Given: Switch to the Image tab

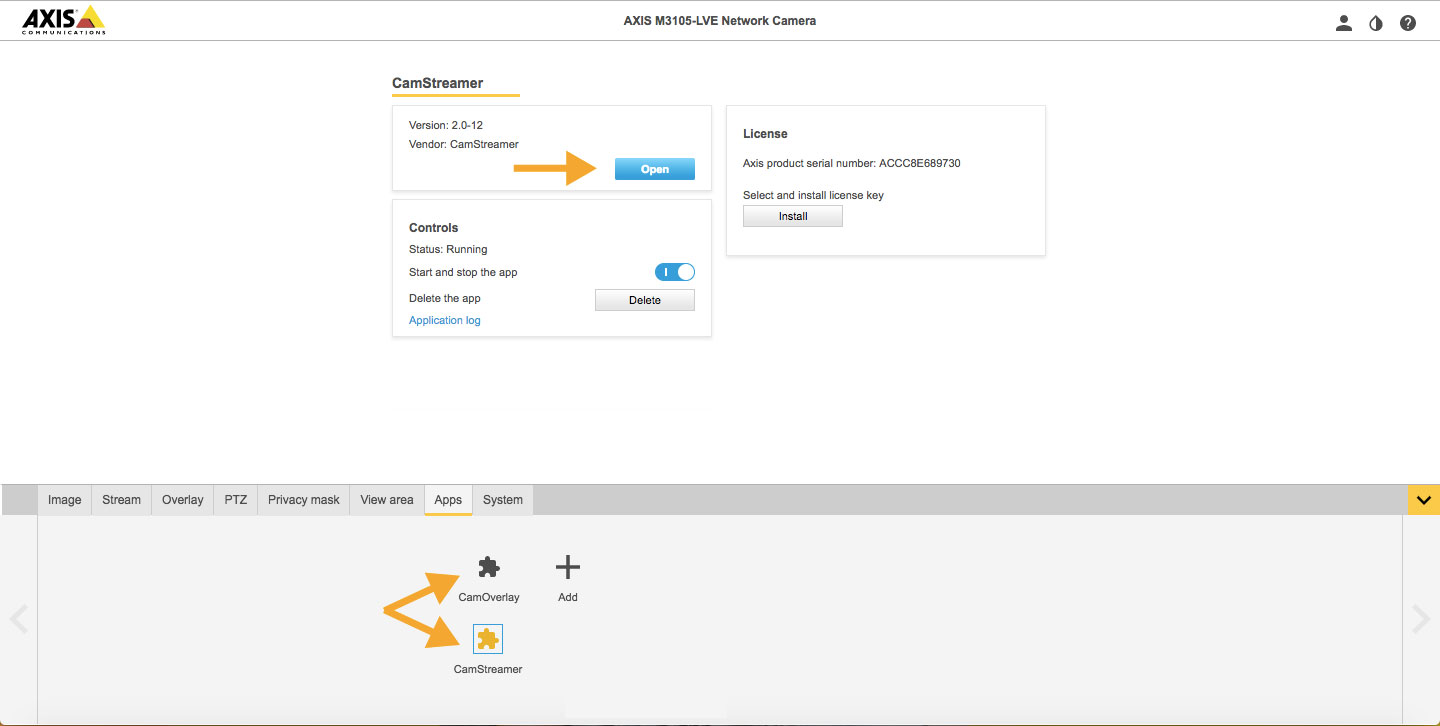Looking at the screenshot, I should 65,500.
